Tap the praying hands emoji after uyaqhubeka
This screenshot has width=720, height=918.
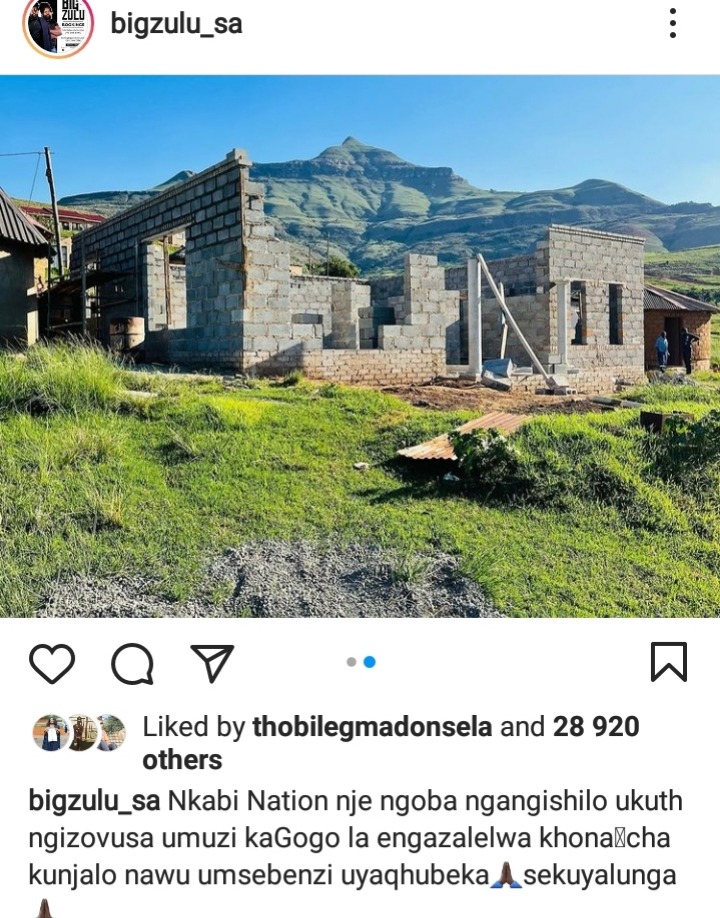coord(506,876)
